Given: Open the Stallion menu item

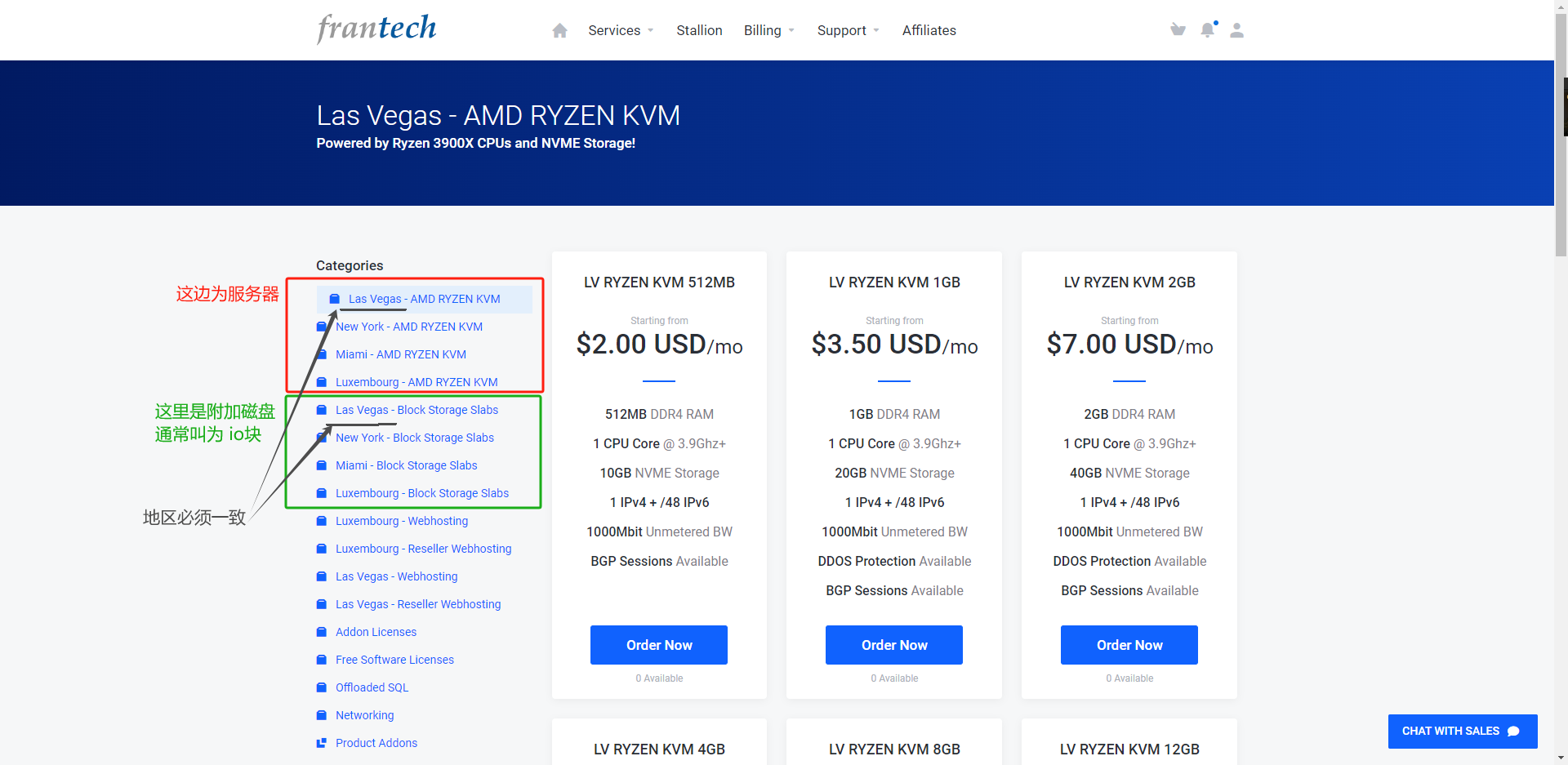Looking at the screenshot, I should tap(699, 30).
